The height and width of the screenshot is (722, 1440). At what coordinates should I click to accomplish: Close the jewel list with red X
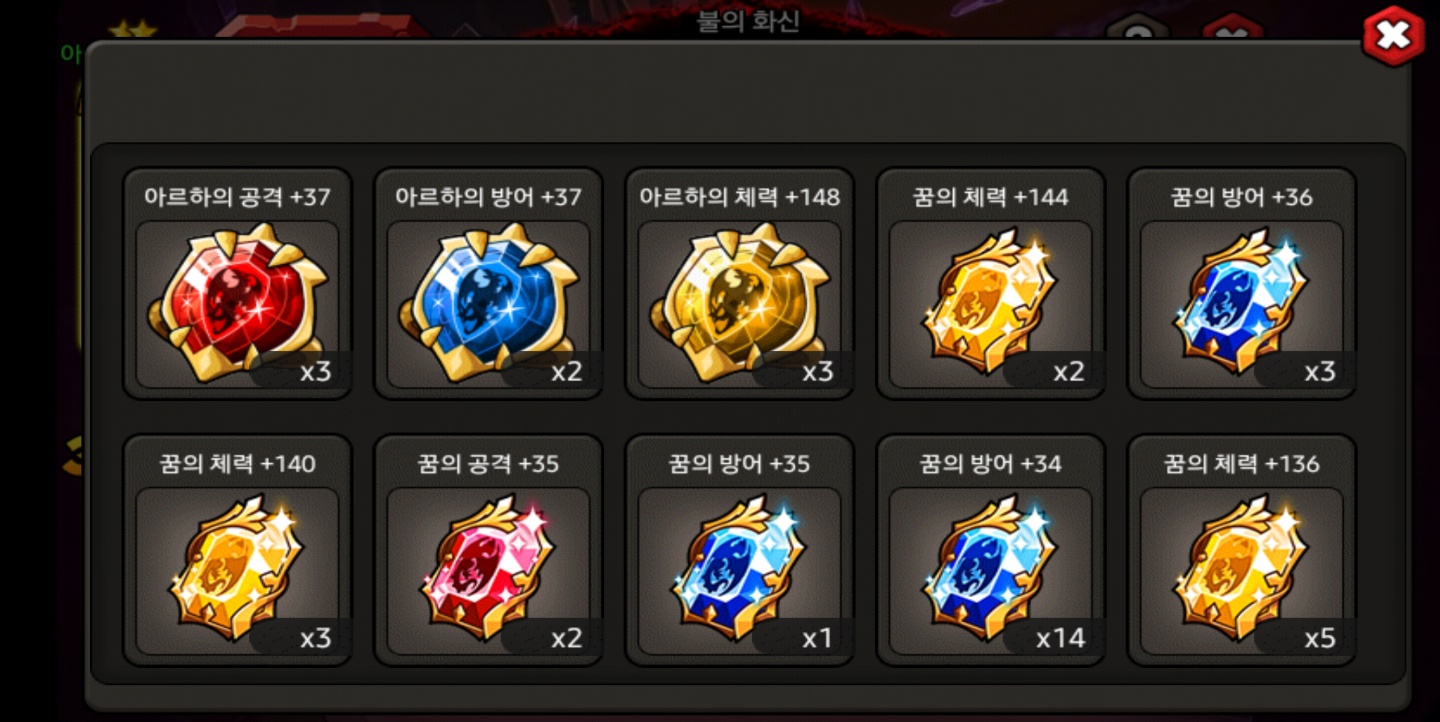point(1393,37)
